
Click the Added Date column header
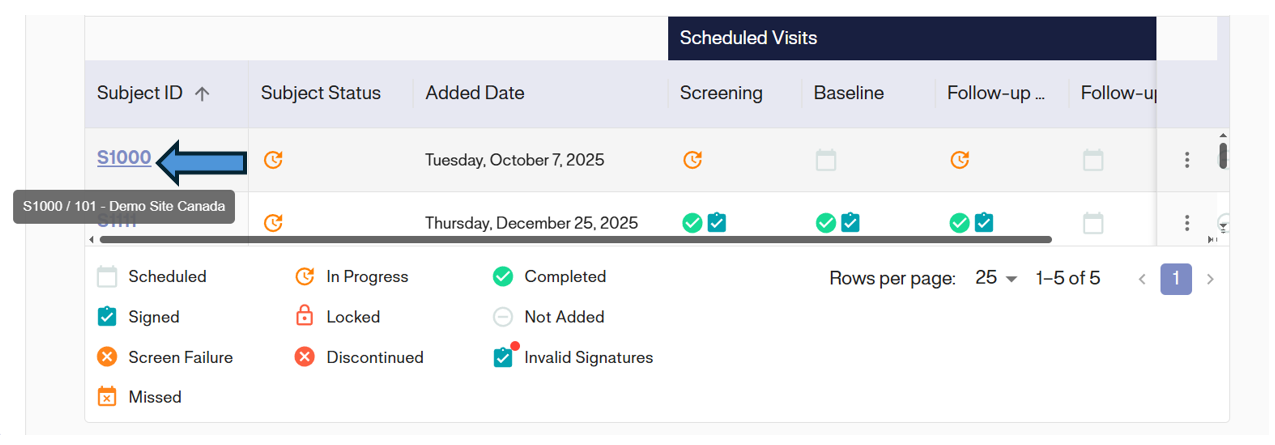click(x=475, y=93)
